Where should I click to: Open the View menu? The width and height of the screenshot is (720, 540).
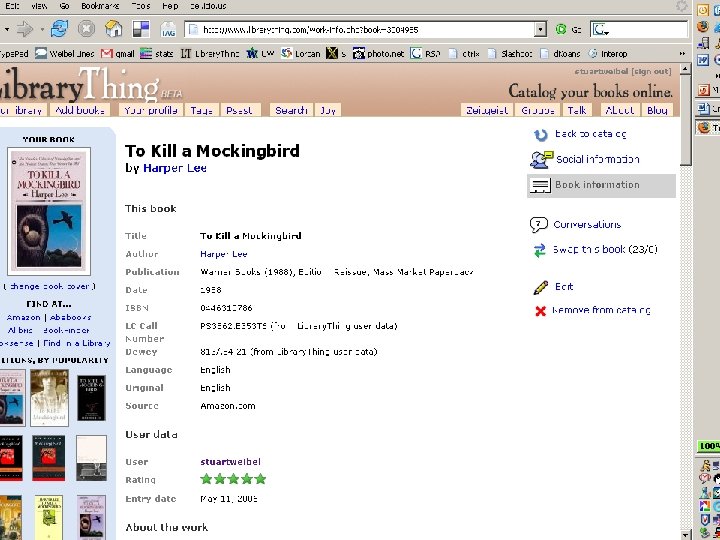(x=39, y=6)
